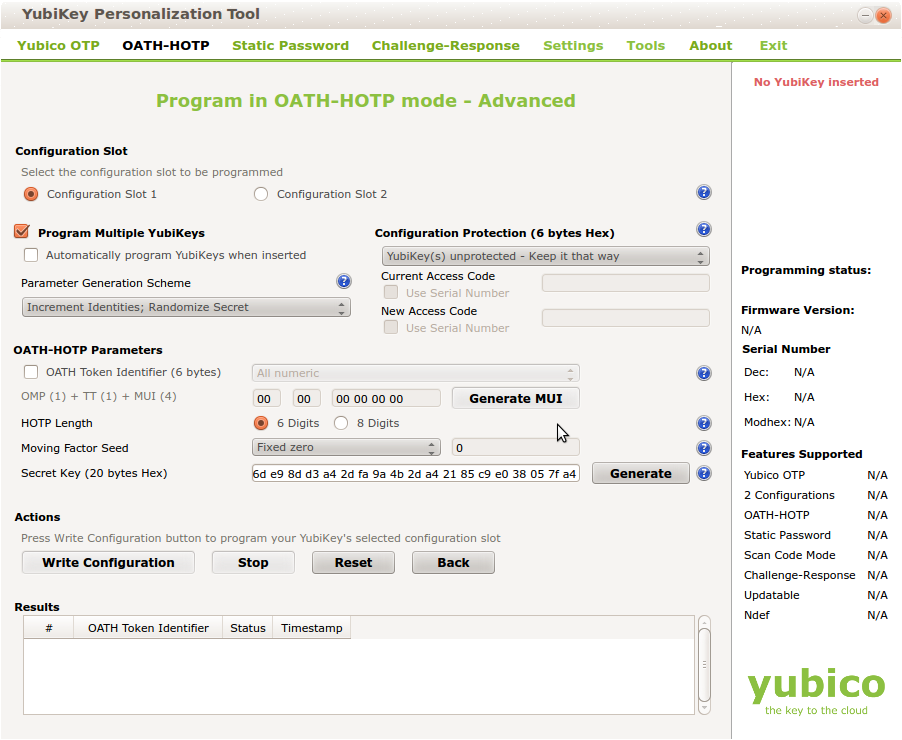Click the Stop button
The height and width of the screenshot is (740, 902).
point(253,563)
